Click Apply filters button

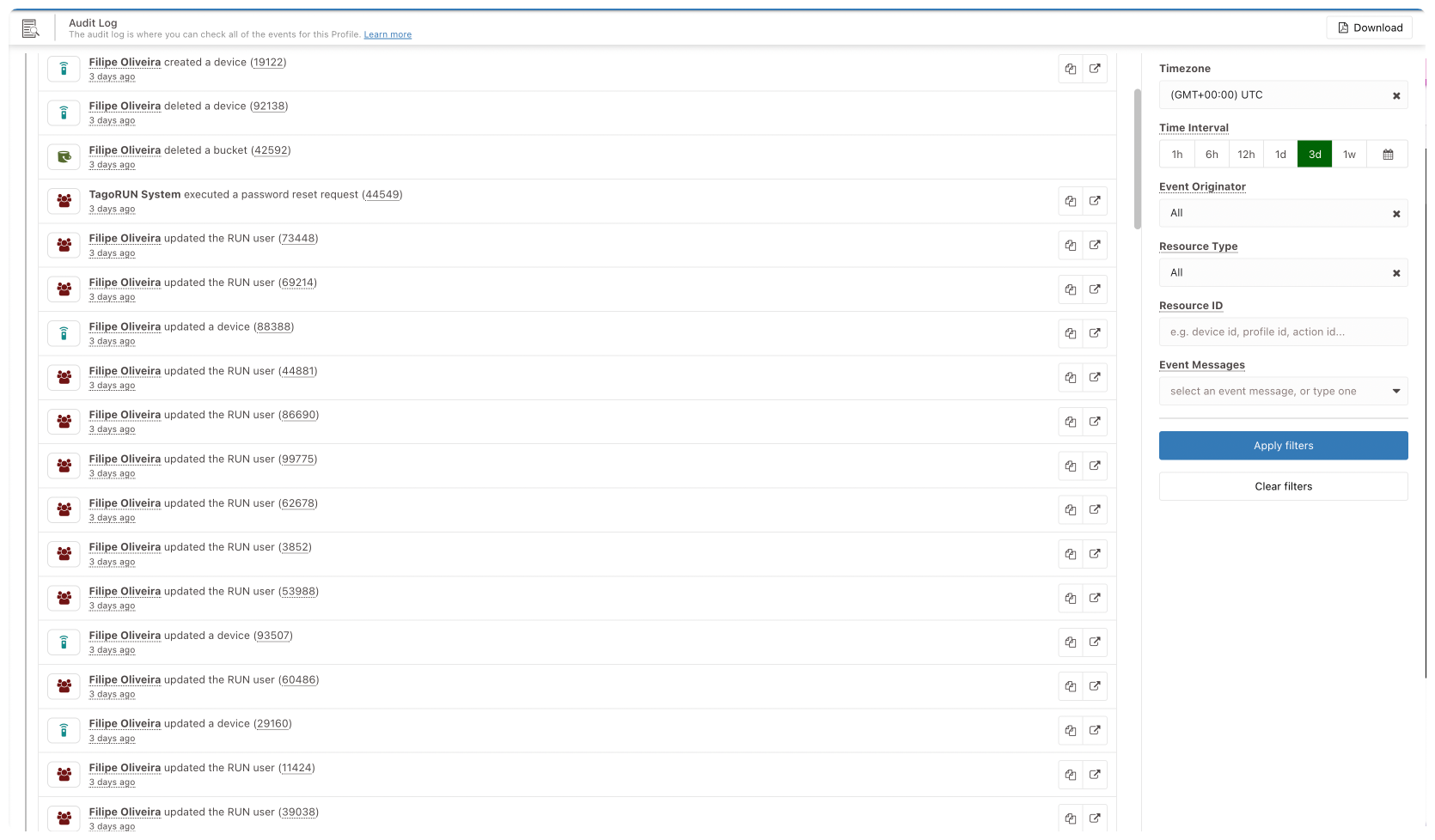(x=1284, y=446)
